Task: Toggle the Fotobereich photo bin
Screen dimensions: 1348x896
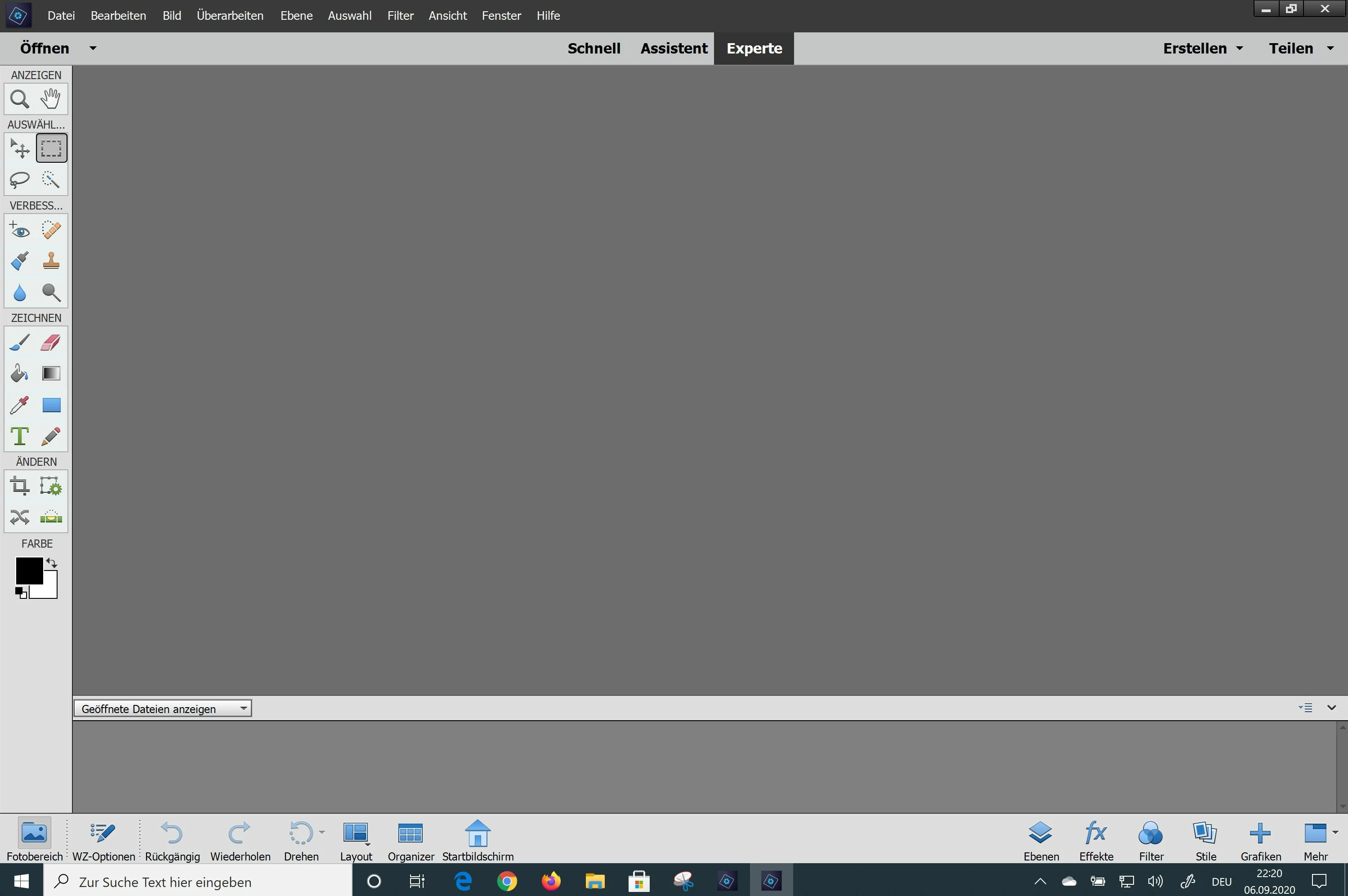Action: [x=34, y=839]
